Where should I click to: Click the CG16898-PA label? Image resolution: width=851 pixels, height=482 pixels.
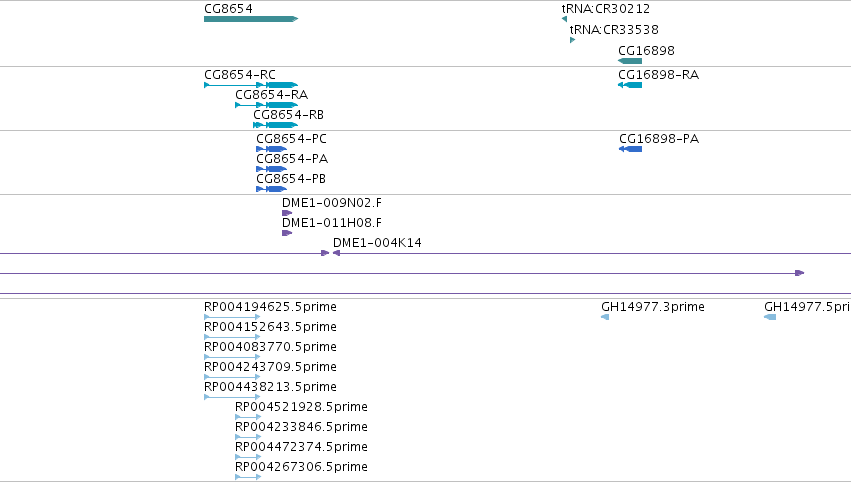(x=659, y=138)
